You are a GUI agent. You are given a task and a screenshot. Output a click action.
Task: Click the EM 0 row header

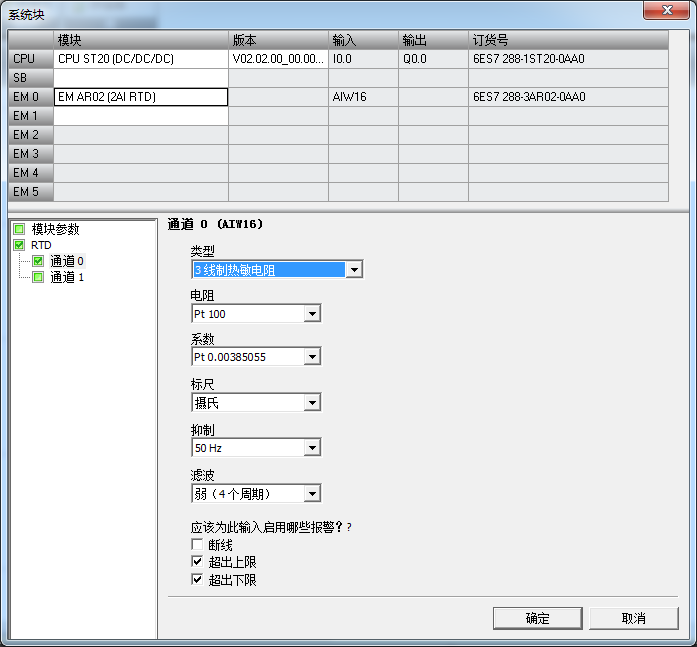(x=26, y=97)
